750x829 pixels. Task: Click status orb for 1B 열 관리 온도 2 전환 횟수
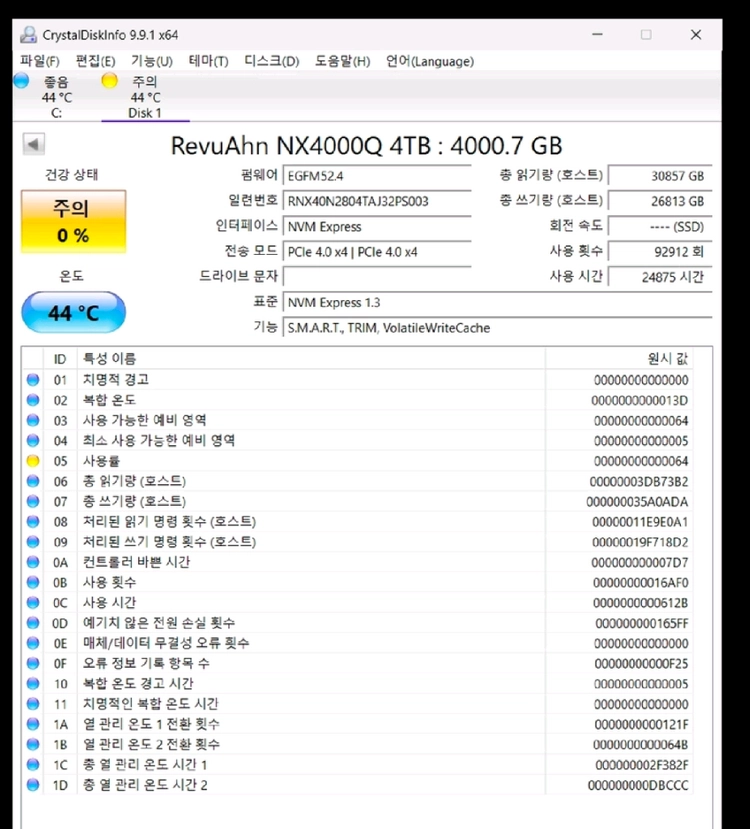(33, 744)
